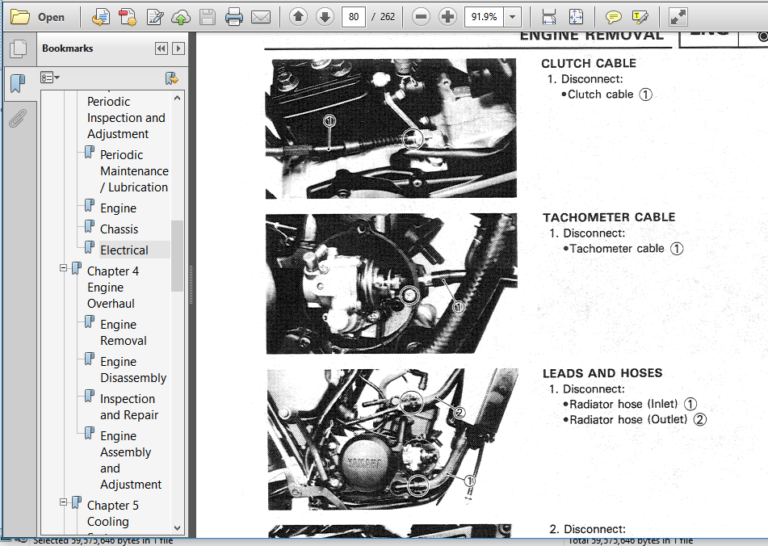Click the clutch cable photo
This screenshot has height=546, width=768.
pyautogui.click(x=391, y=128)
